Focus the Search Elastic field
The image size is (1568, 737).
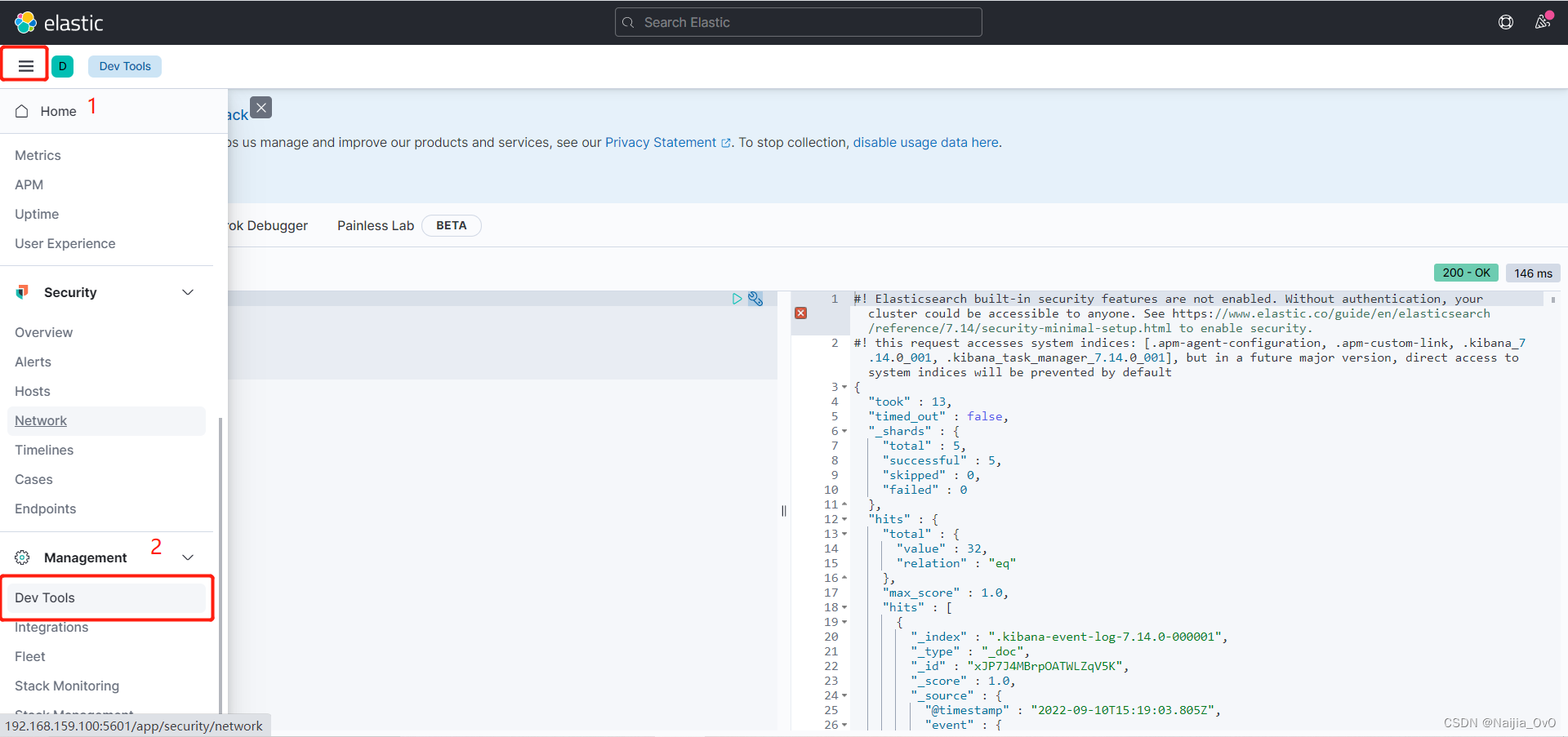[x=798, y=22]
